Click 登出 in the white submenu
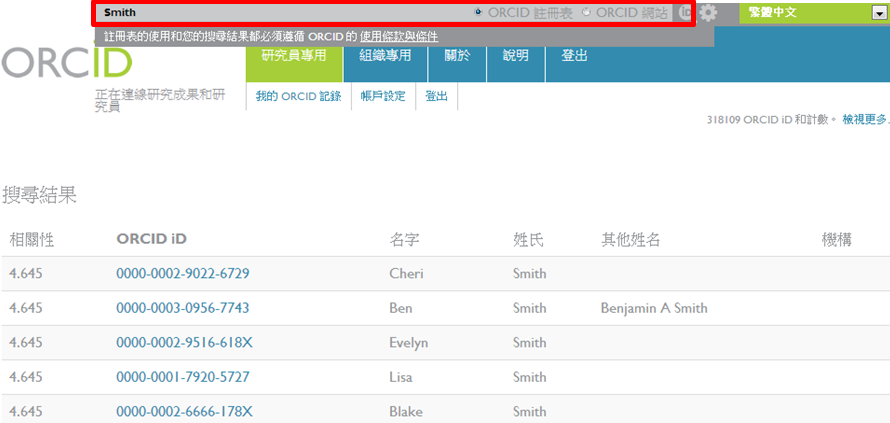 [436, 96]
